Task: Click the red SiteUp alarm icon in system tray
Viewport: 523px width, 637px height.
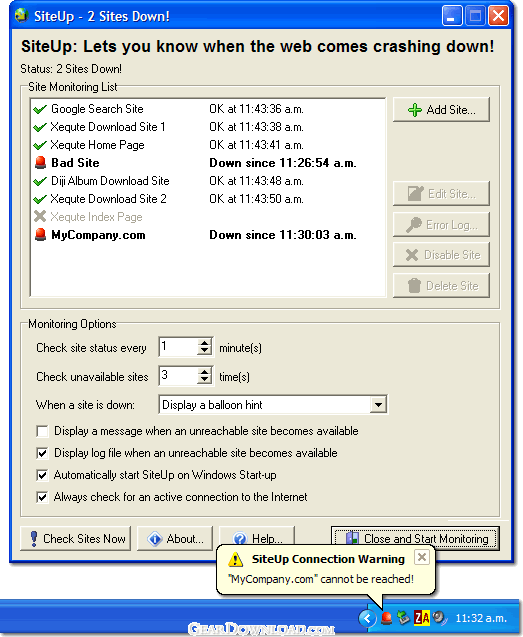Action: tap(386, 618)
